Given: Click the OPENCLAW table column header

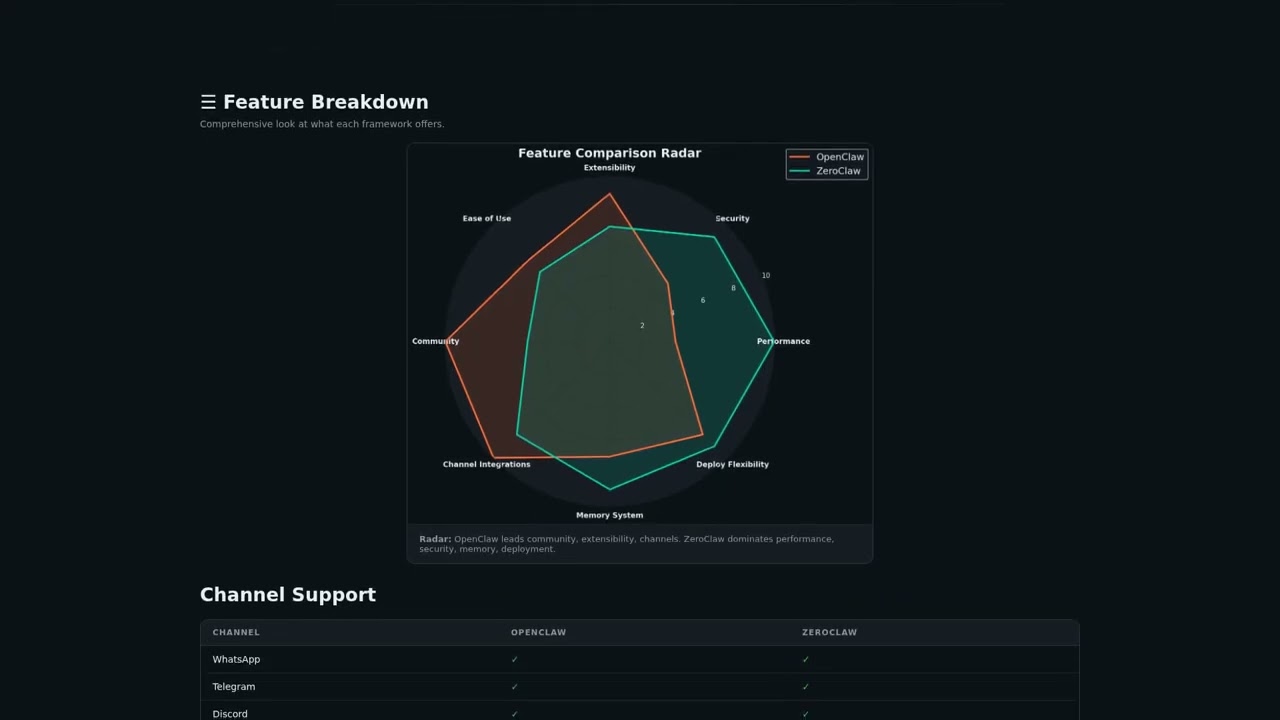Looking at the screenshot, I should 538,632.
